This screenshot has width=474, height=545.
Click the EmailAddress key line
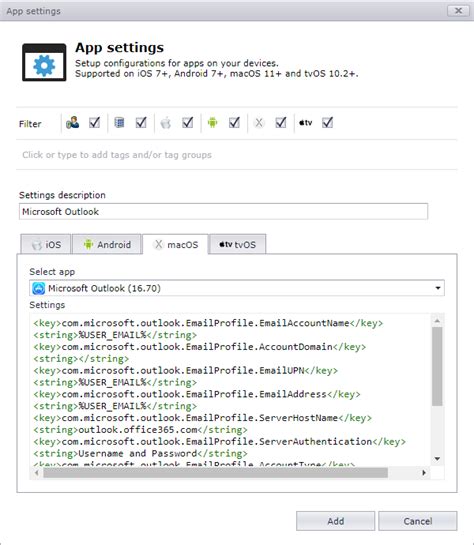(197, 394)
